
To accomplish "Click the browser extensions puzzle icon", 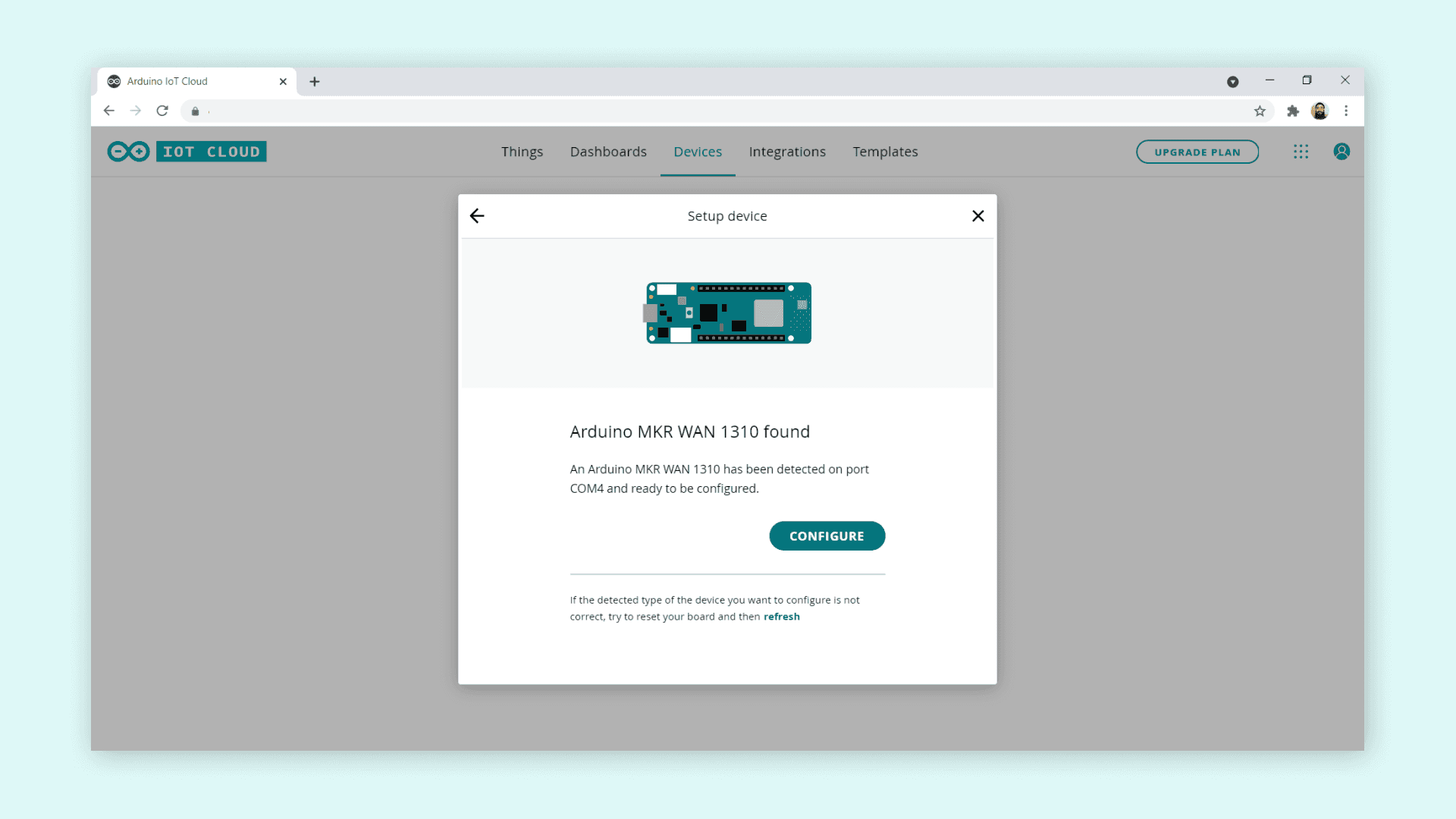I will point(1293,111).
